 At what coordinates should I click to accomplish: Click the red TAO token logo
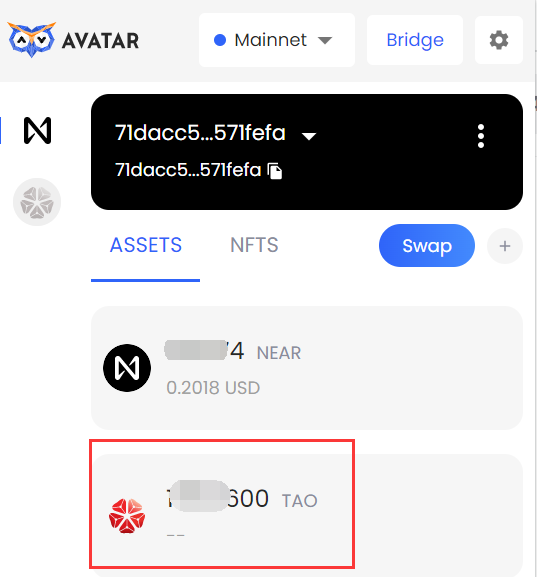tap(127, 516)
